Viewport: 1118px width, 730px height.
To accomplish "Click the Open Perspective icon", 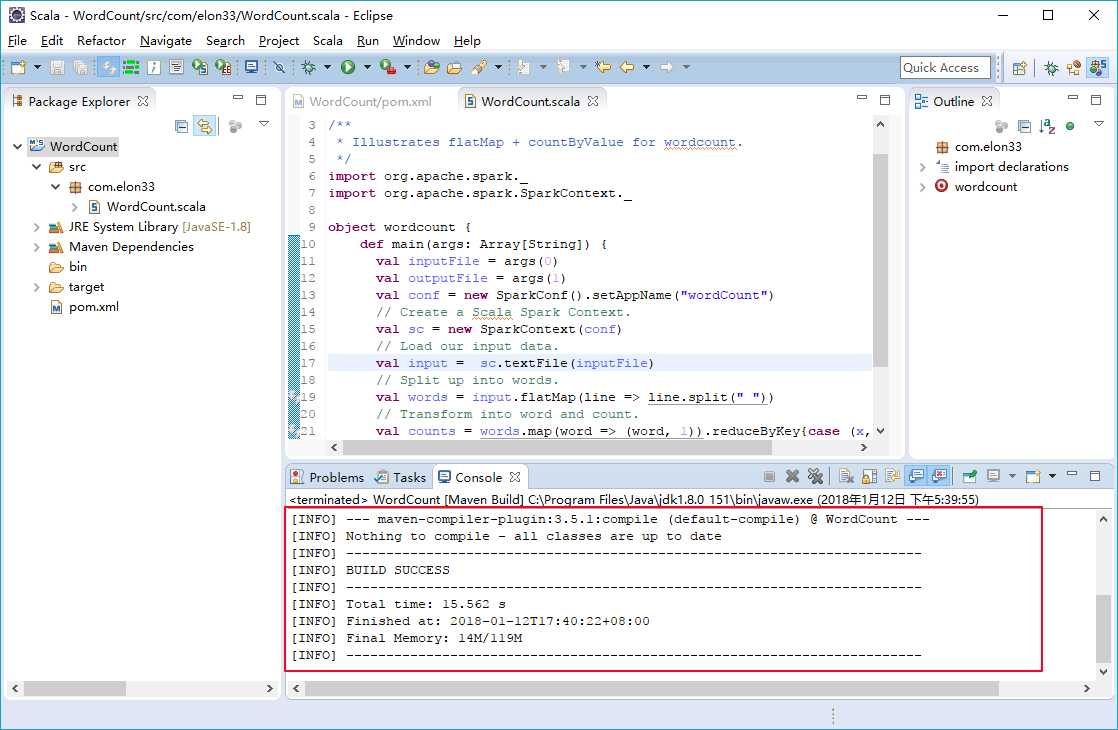I will [x=1020, y=68].
